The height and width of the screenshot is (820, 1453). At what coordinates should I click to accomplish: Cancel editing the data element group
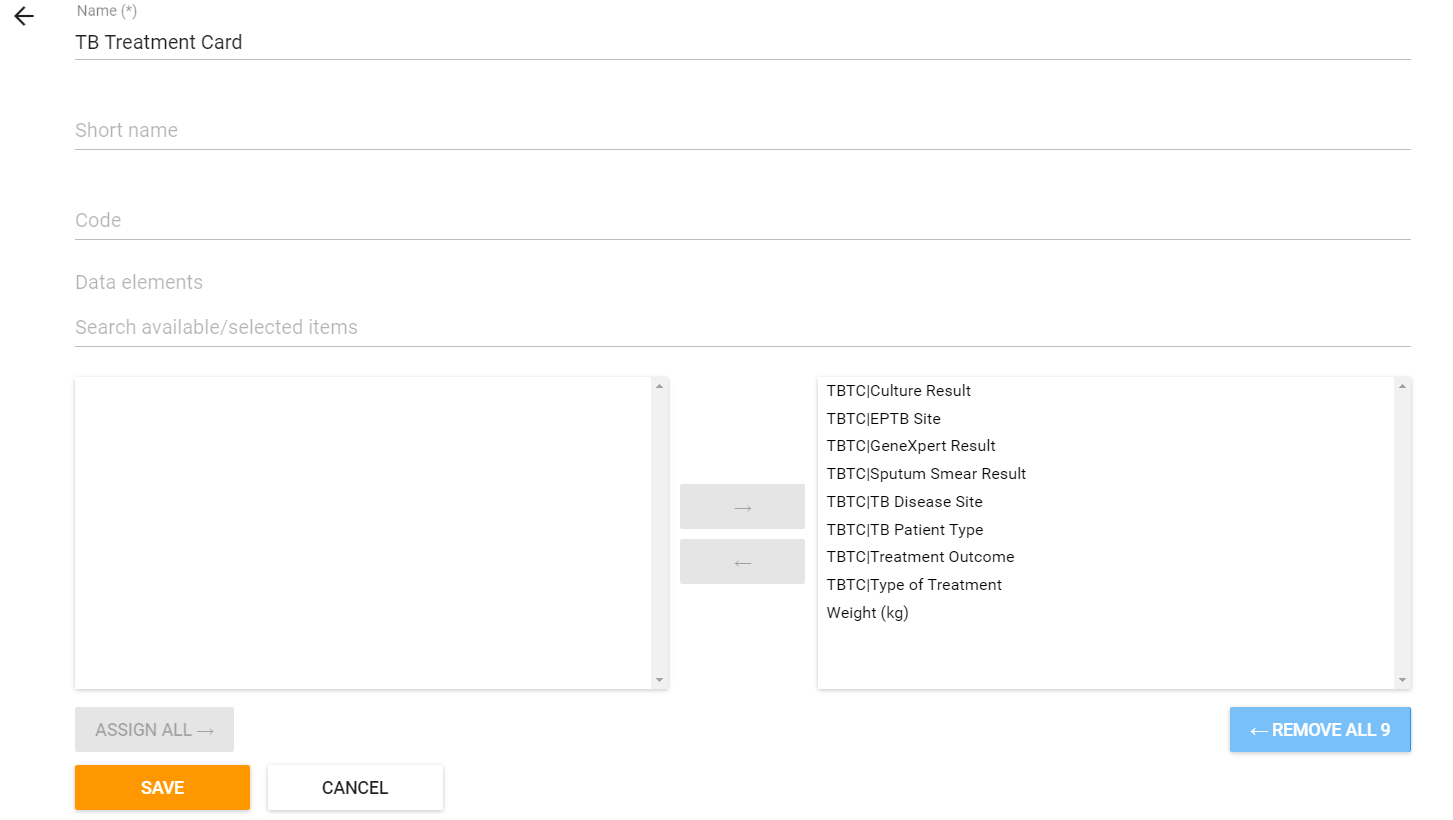(355, 787)
